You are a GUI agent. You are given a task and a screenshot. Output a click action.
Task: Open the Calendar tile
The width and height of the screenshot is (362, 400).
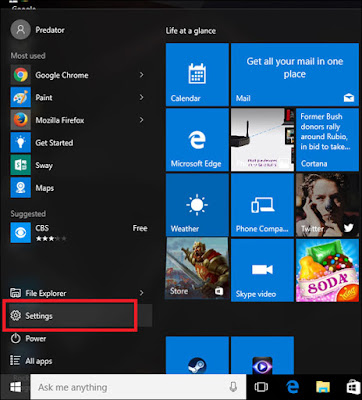[197, 75]
